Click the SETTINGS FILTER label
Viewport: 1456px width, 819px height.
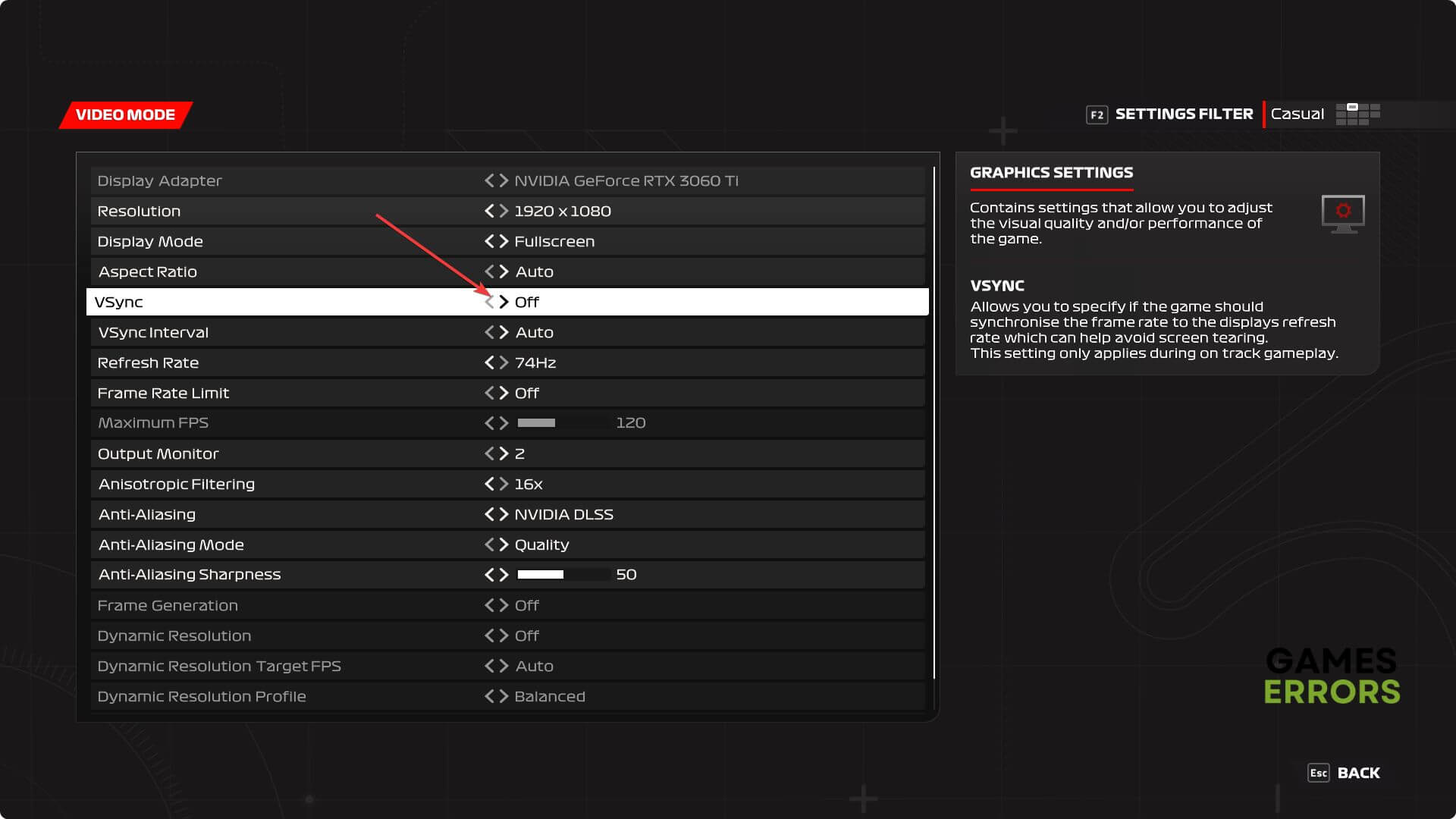pyautogui.click(x=1184, y=114)
